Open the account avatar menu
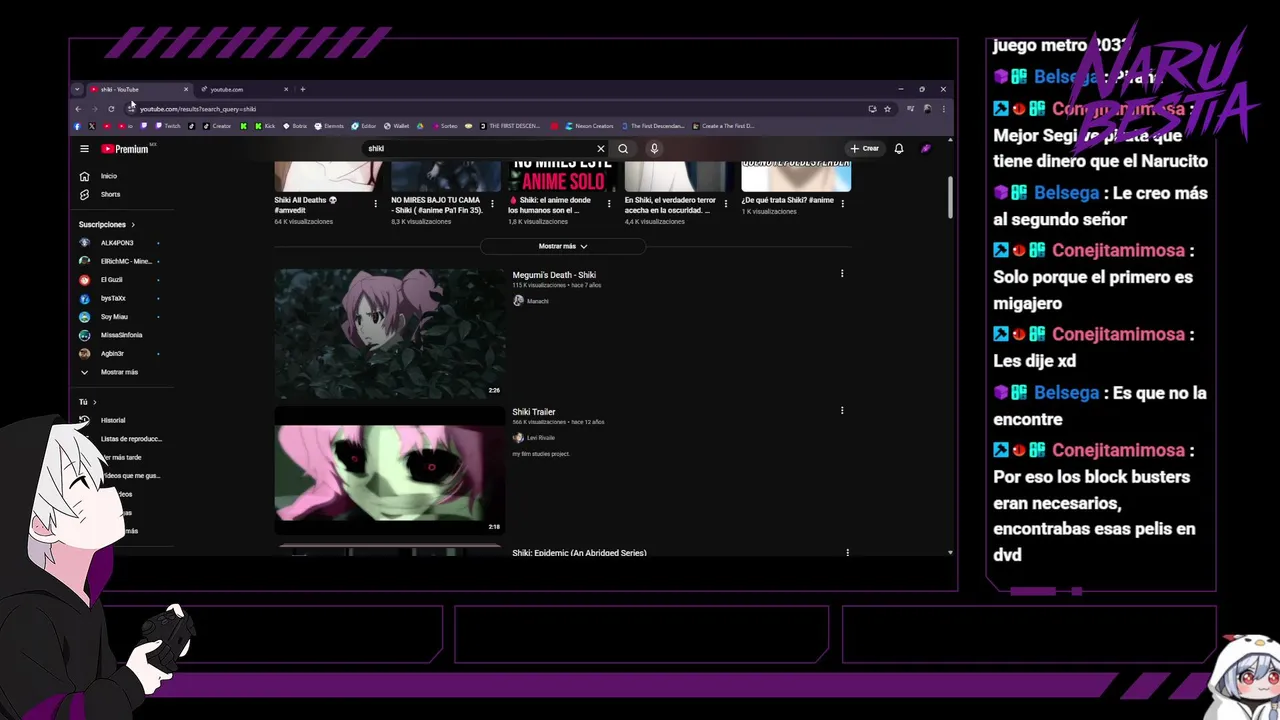The image size is (1280, 720). point(926,149)
